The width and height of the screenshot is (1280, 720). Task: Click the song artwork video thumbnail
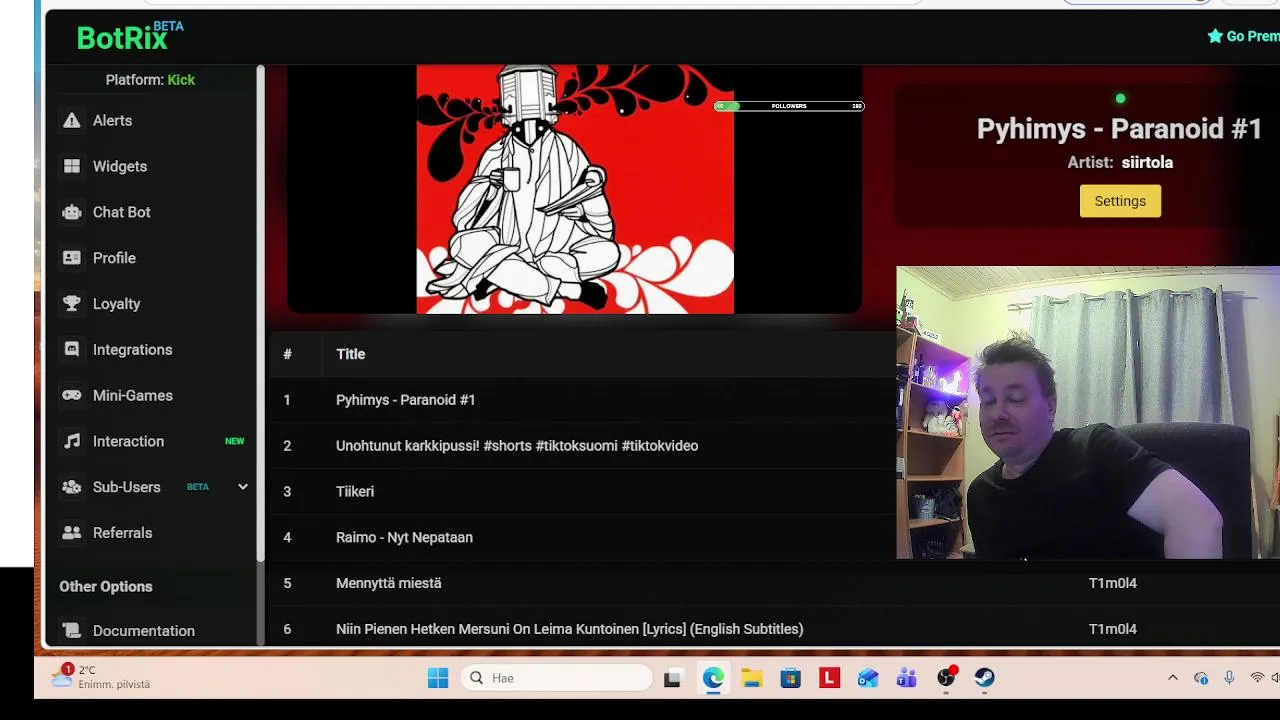pyautogui.click(x=575, y=189)
